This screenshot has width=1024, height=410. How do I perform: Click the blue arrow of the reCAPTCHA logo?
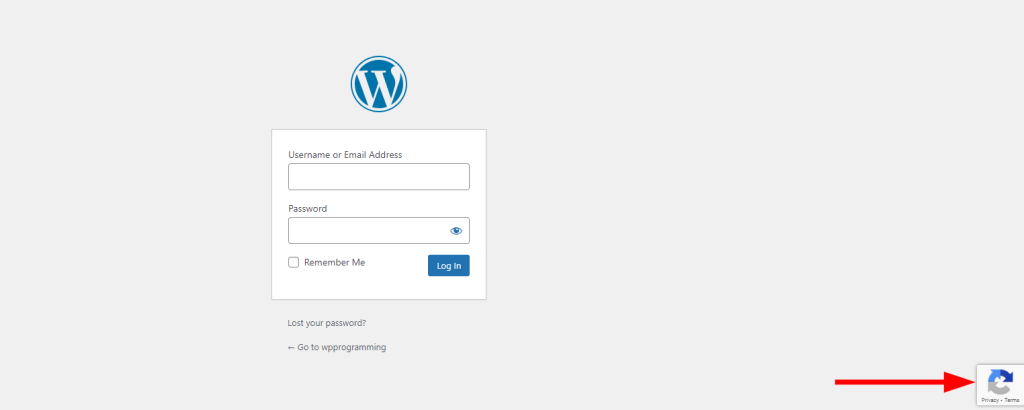(x=997, y=376)
